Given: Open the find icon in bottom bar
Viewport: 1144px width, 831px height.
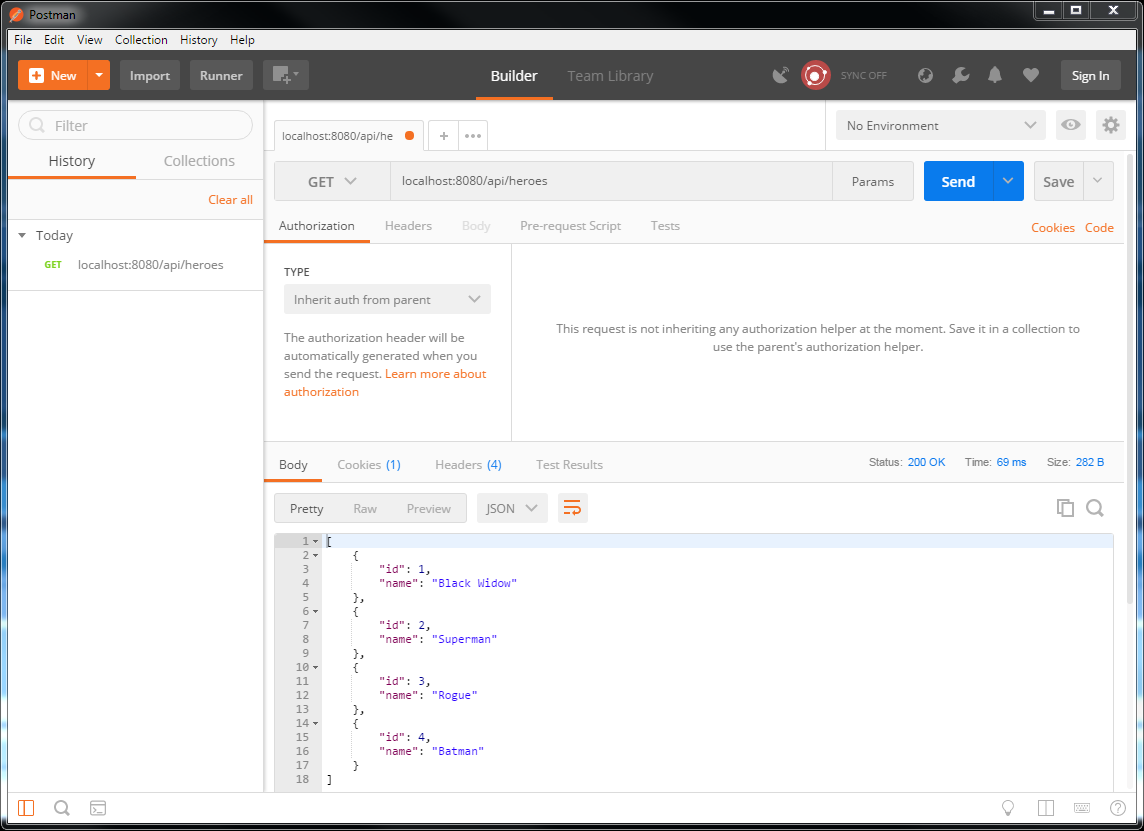Looking at the screenshot, I should tap(62, 808).
